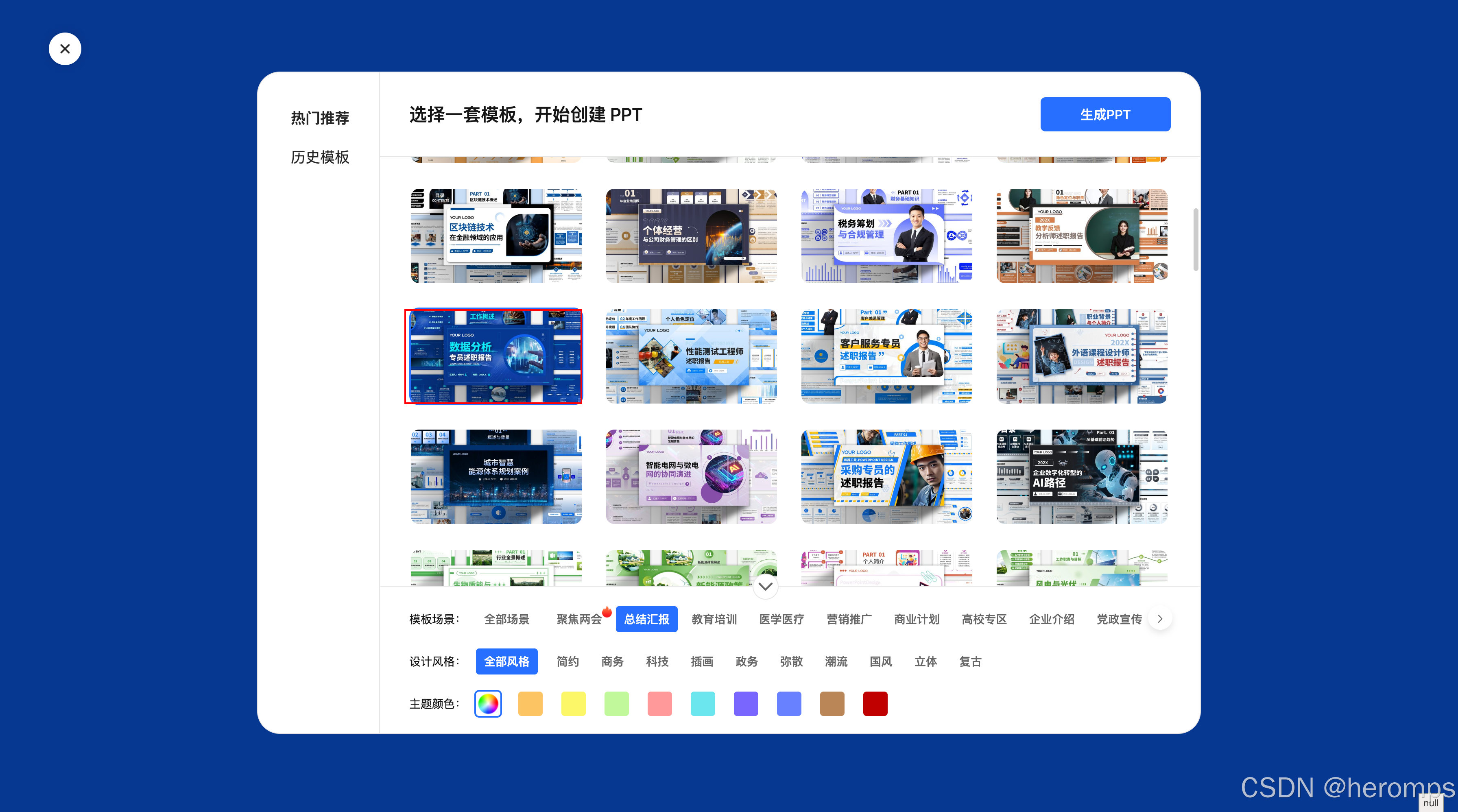Select the 区块链技术 template thumbnail

[496, 236]
